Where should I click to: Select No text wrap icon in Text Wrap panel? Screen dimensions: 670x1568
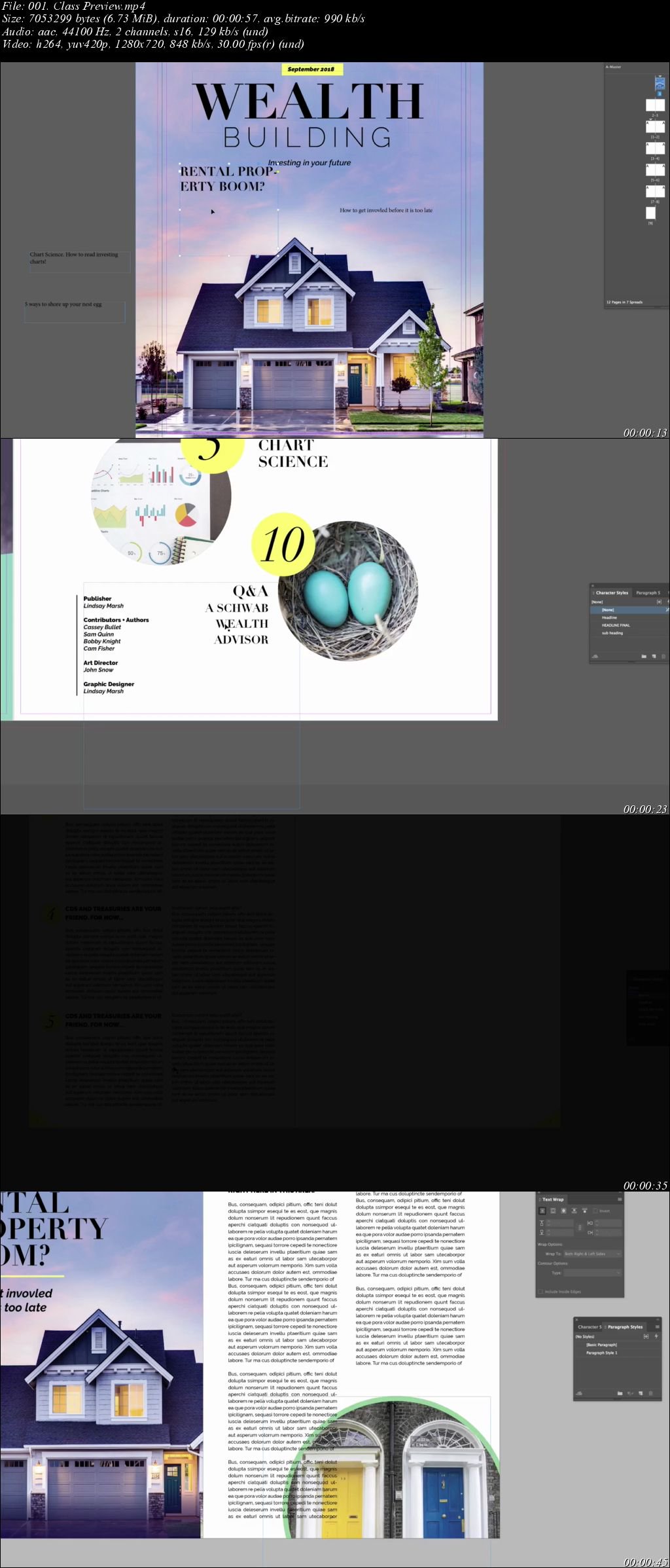[542, 1211]
